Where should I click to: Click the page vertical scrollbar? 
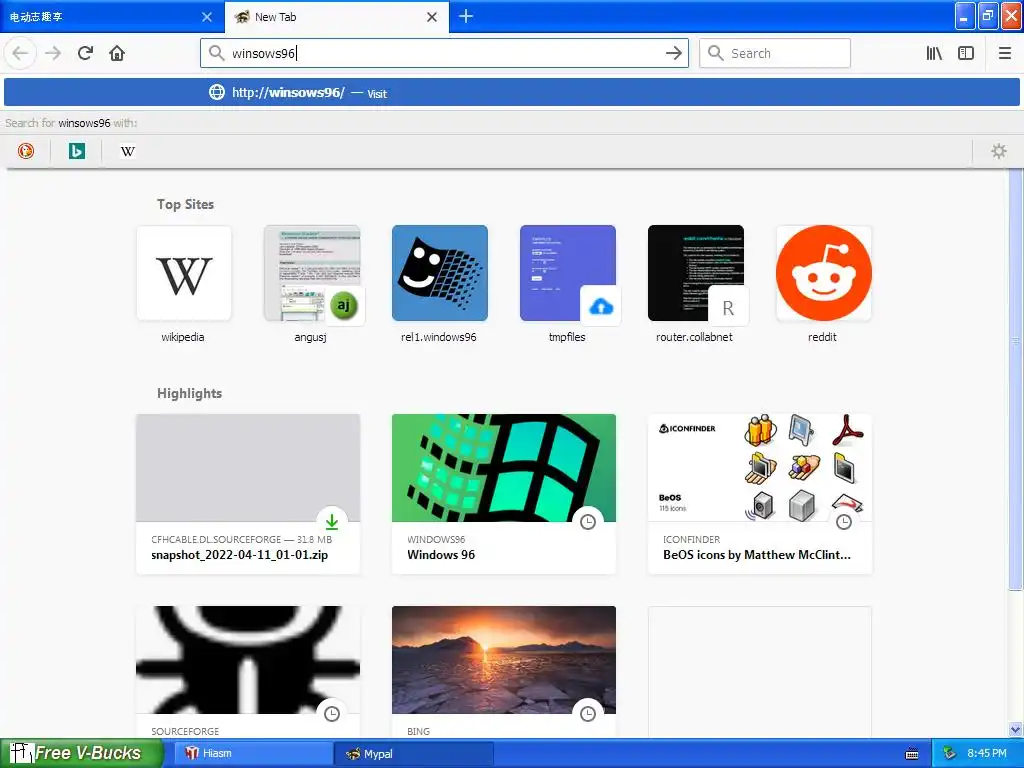(1015, 379)
